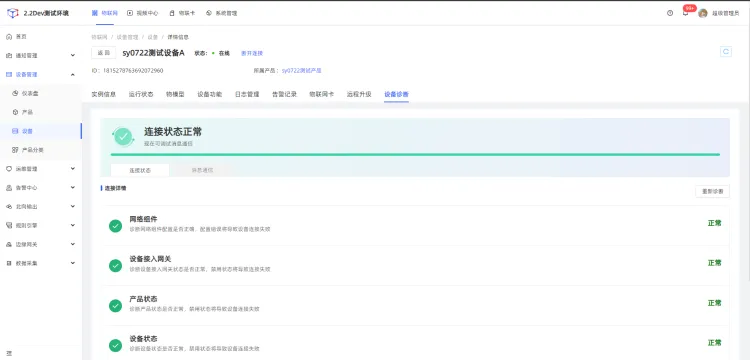Viewport: 750px width, 360px height.
Task: Click the user avatar picture
Action: click(703, 13)
